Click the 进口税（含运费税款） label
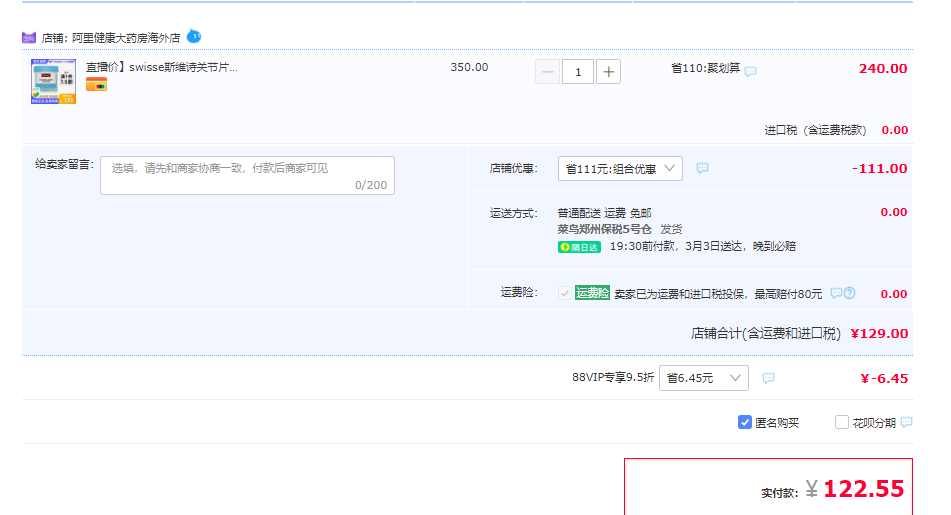951x515 pixels. coord(815,130)
